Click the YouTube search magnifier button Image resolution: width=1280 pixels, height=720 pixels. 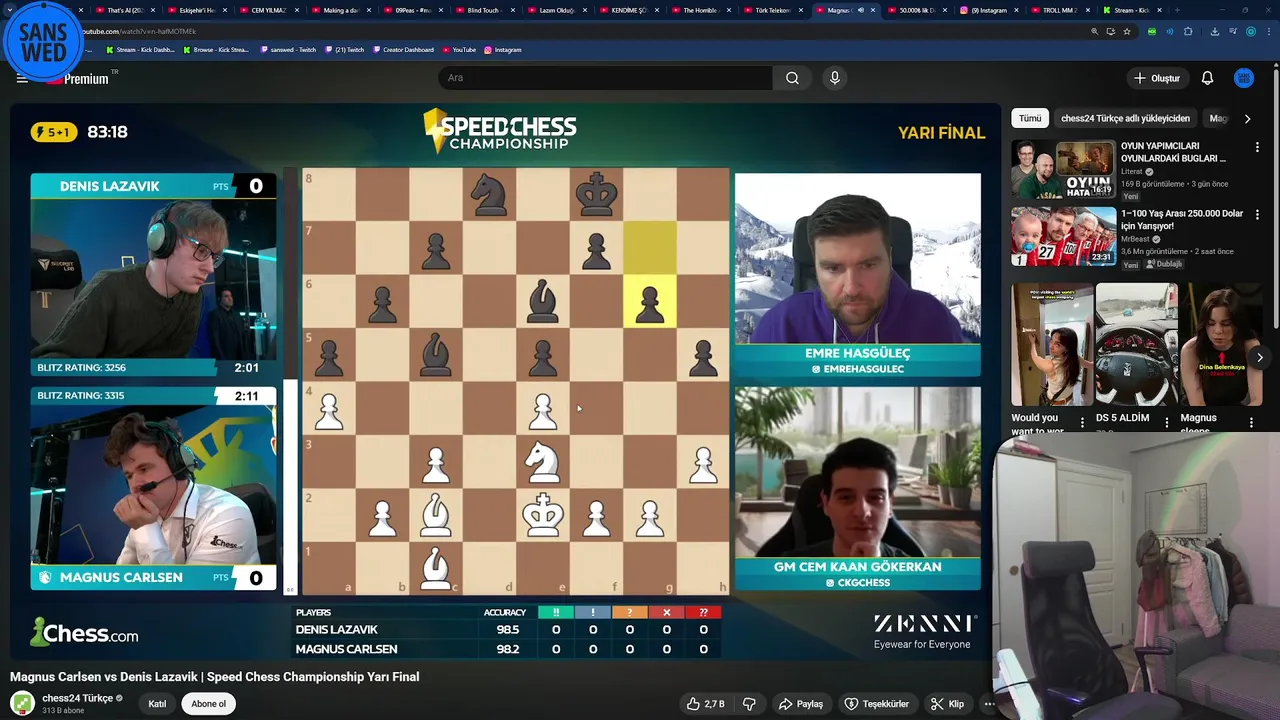pos(792,78)
